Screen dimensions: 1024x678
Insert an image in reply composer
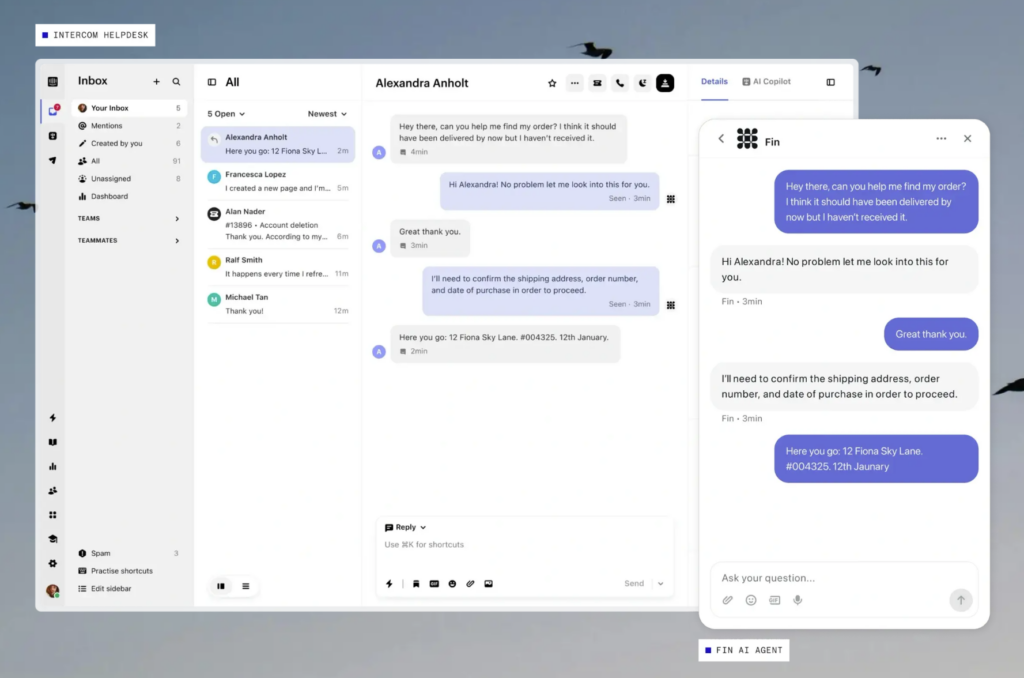point(488,584)
